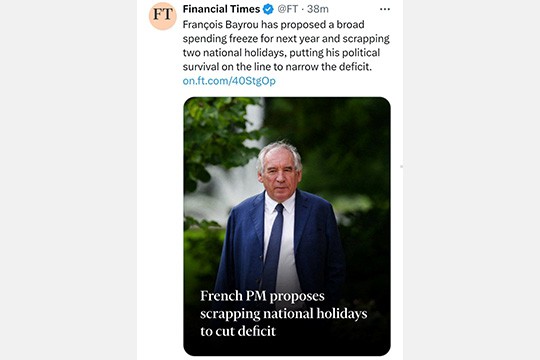Click the gray background right of tweet
This screenshot has height=360, width=540.
coord(471,180)
